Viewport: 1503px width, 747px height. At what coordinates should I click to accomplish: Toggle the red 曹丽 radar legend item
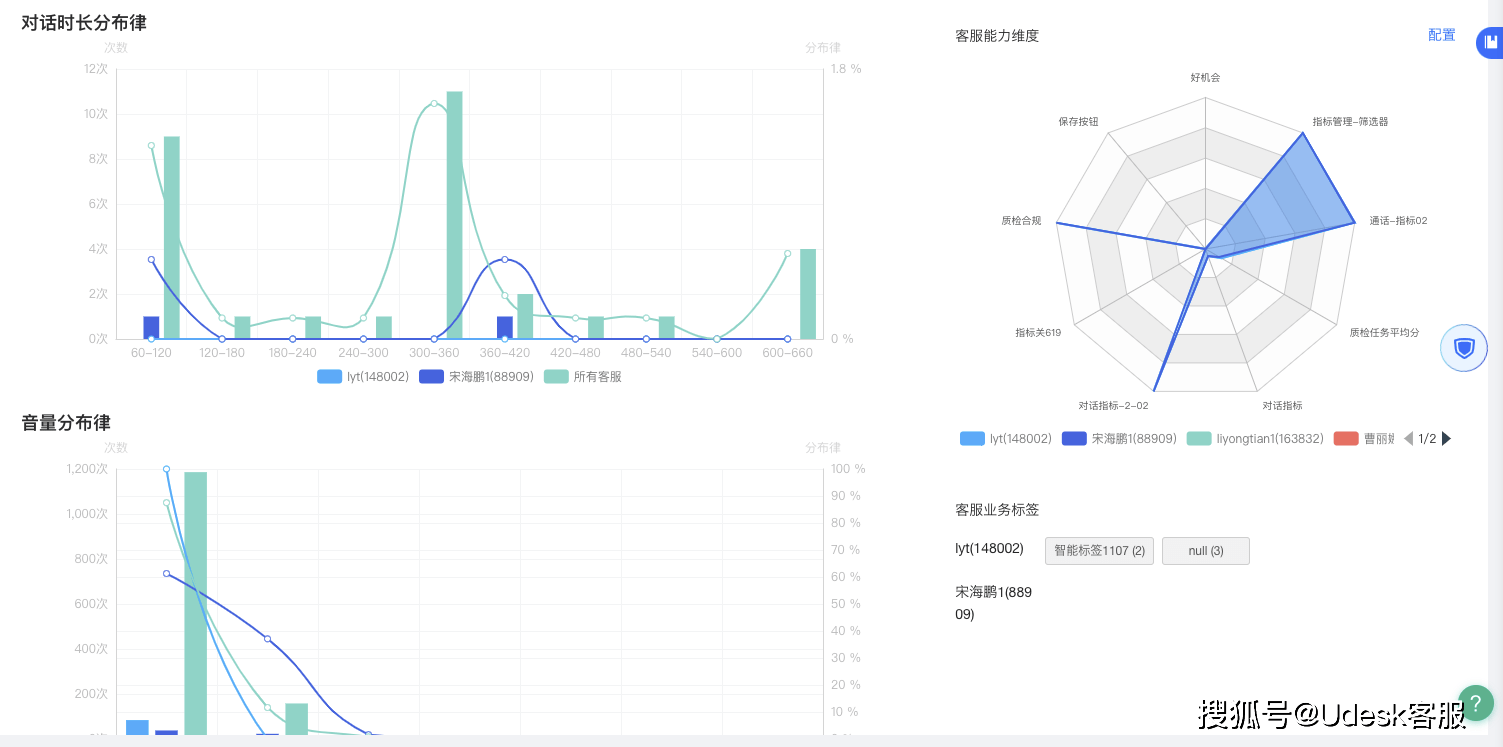(1364, 438)
